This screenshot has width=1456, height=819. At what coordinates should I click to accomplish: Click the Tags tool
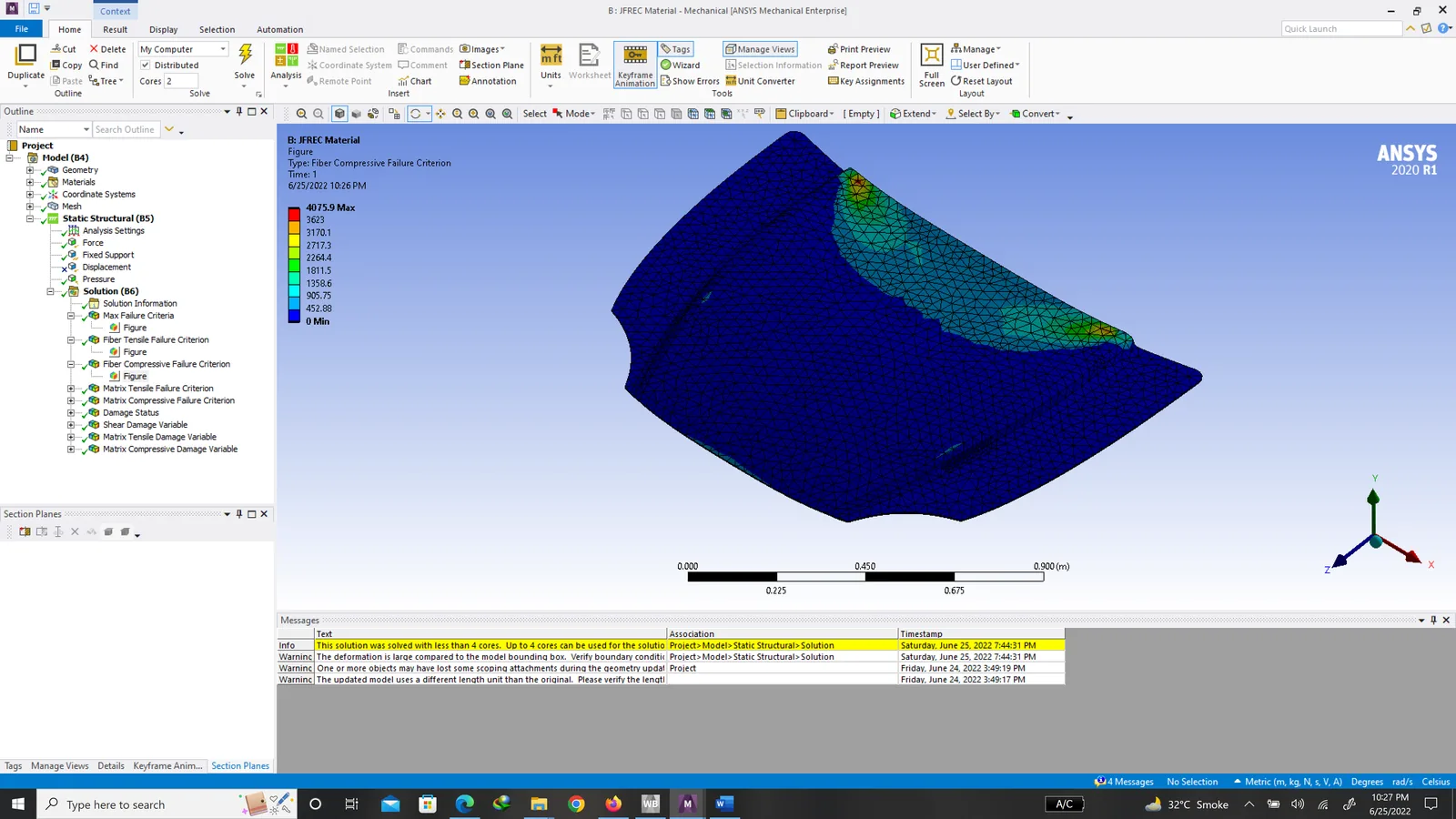(x=675, y=49)
